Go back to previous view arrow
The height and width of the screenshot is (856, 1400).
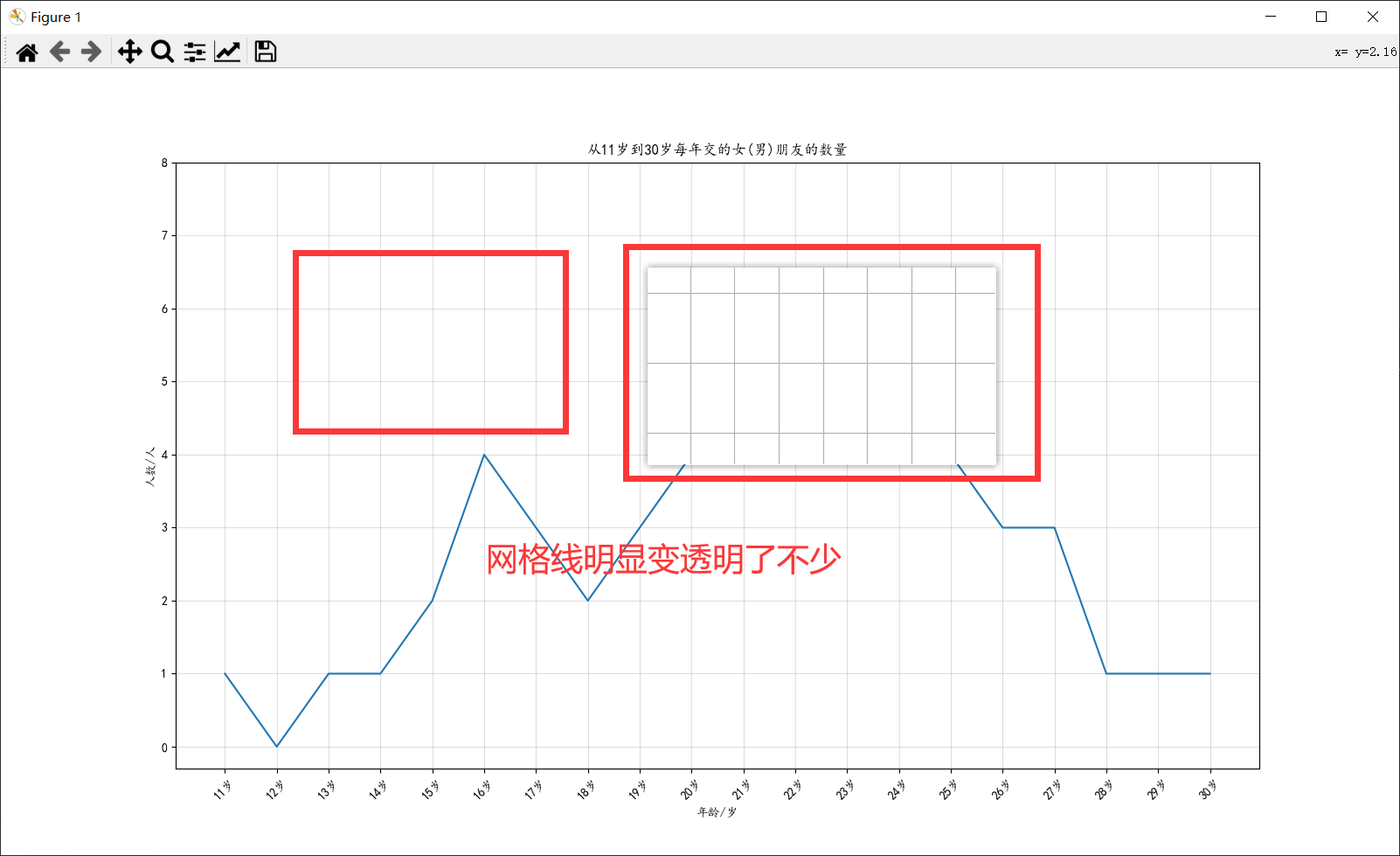point(59,52)
